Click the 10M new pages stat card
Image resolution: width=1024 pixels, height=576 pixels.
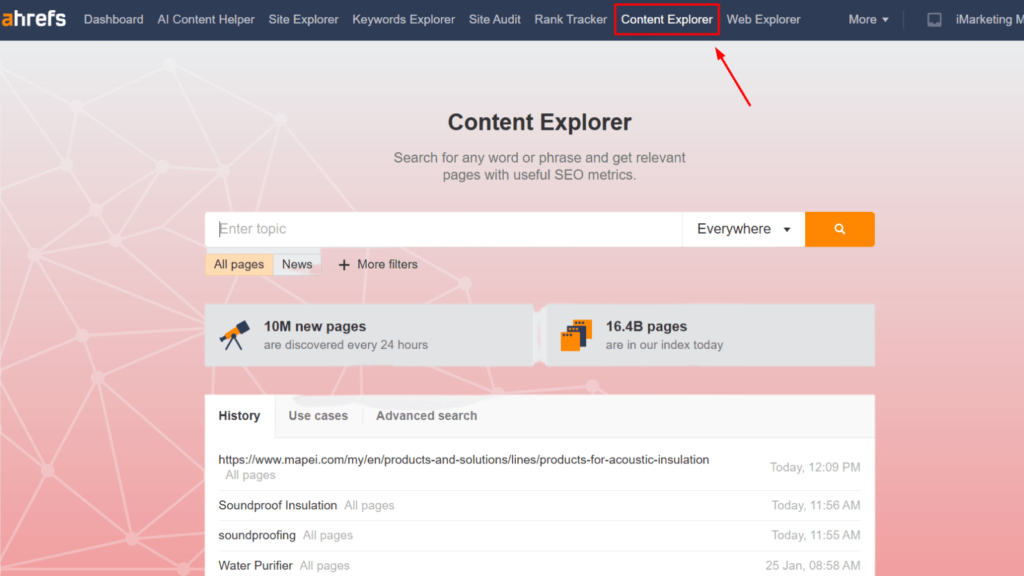pyautogui.click(x=369, y=335)
